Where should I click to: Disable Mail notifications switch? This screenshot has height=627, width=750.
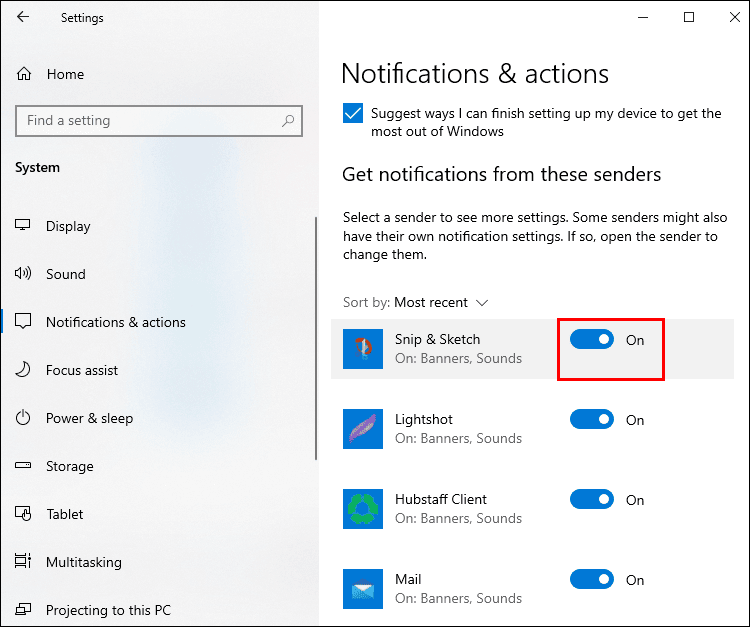(592, 580)
